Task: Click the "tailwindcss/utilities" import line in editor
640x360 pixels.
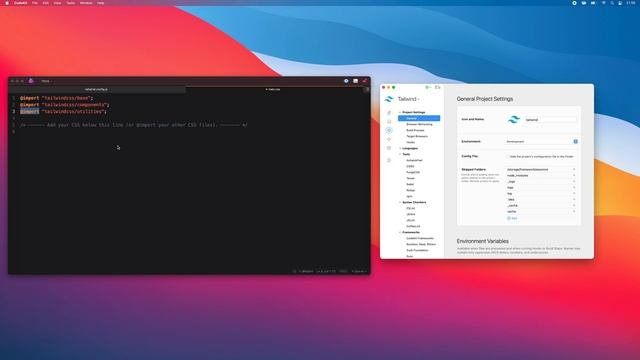Action: pyautogui.click(x=63, y=111)
